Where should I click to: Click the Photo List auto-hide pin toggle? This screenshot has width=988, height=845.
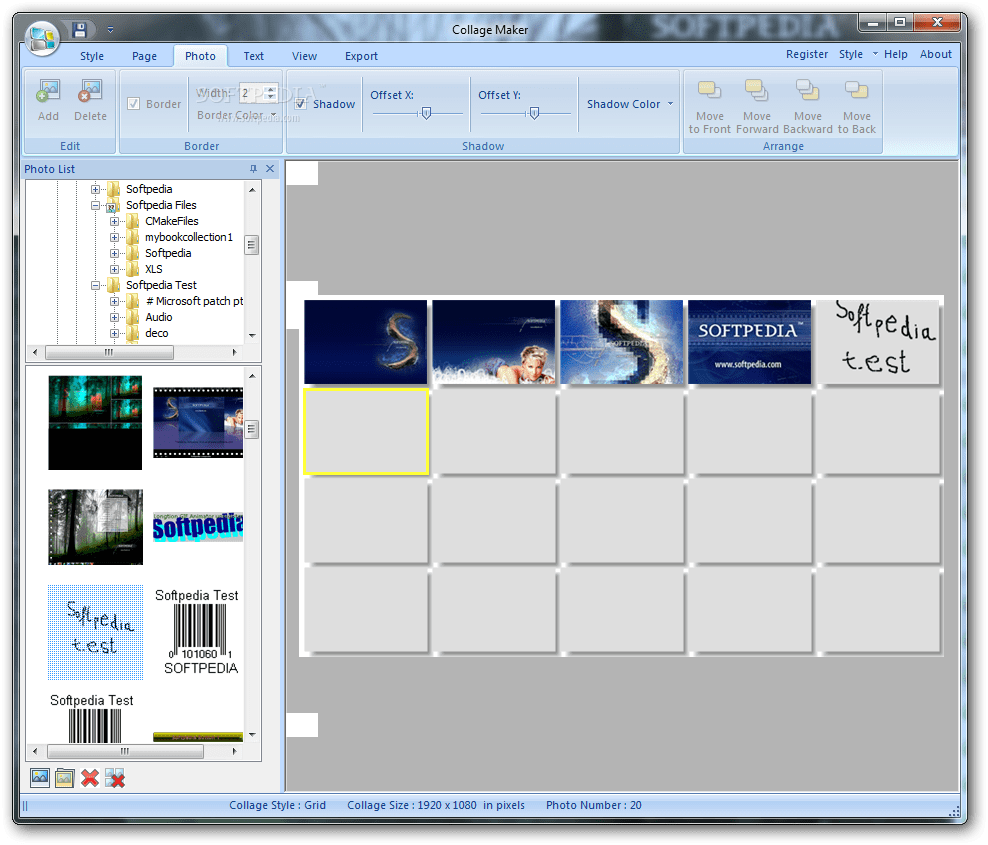pyautogui.click(x=252, y=169)
